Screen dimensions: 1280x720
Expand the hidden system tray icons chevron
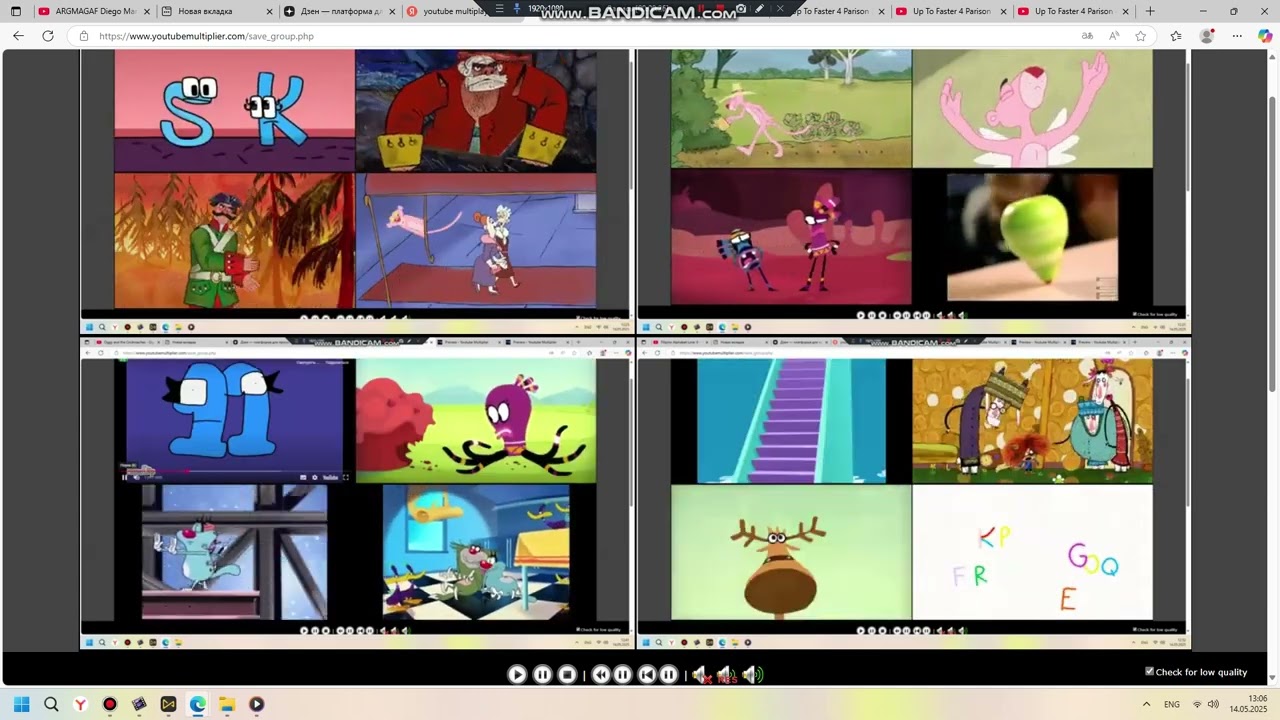coord(1146,704)
